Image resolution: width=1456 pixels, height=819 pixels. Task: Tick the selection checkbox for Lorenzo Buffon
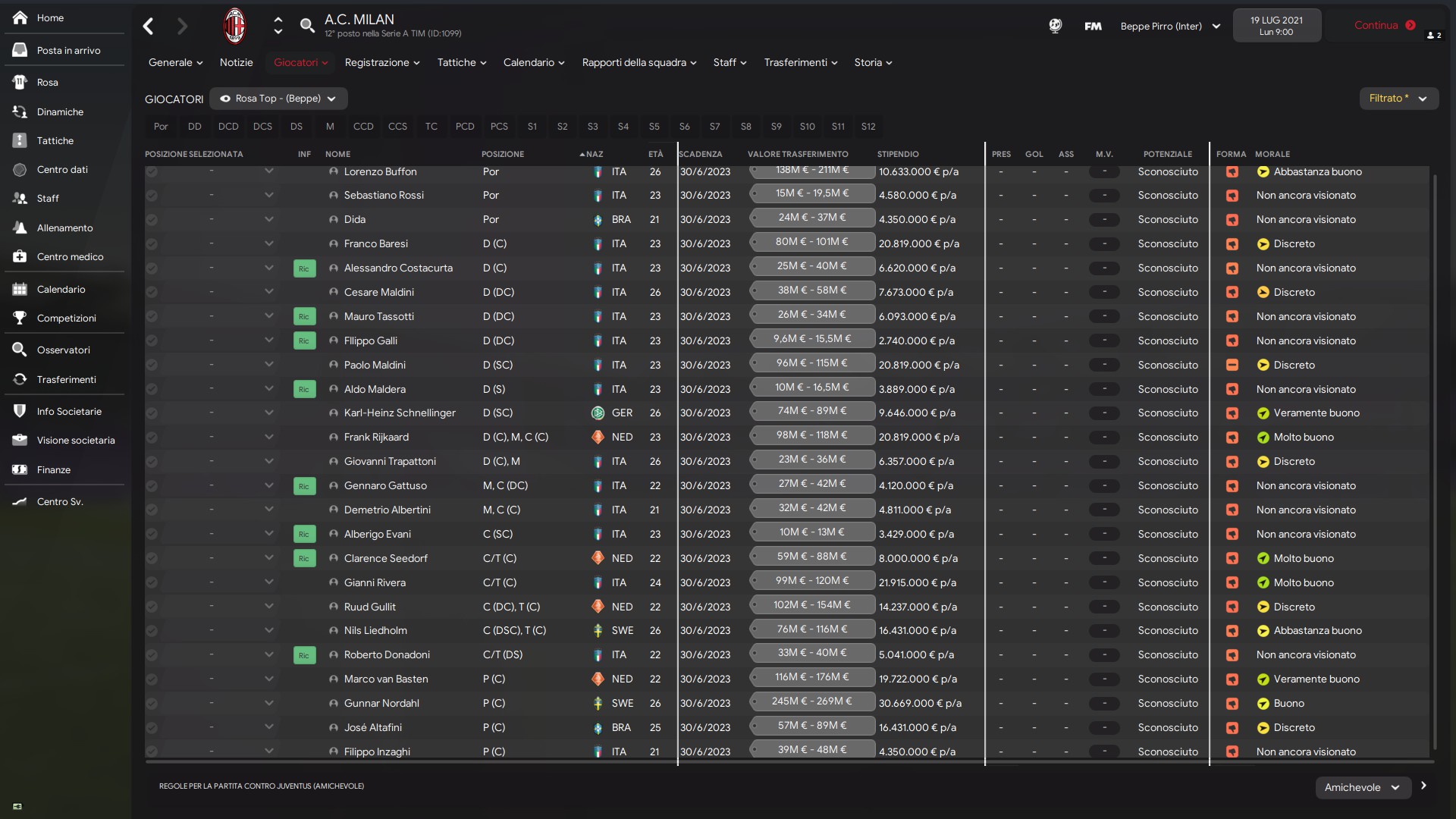point(152,171)
